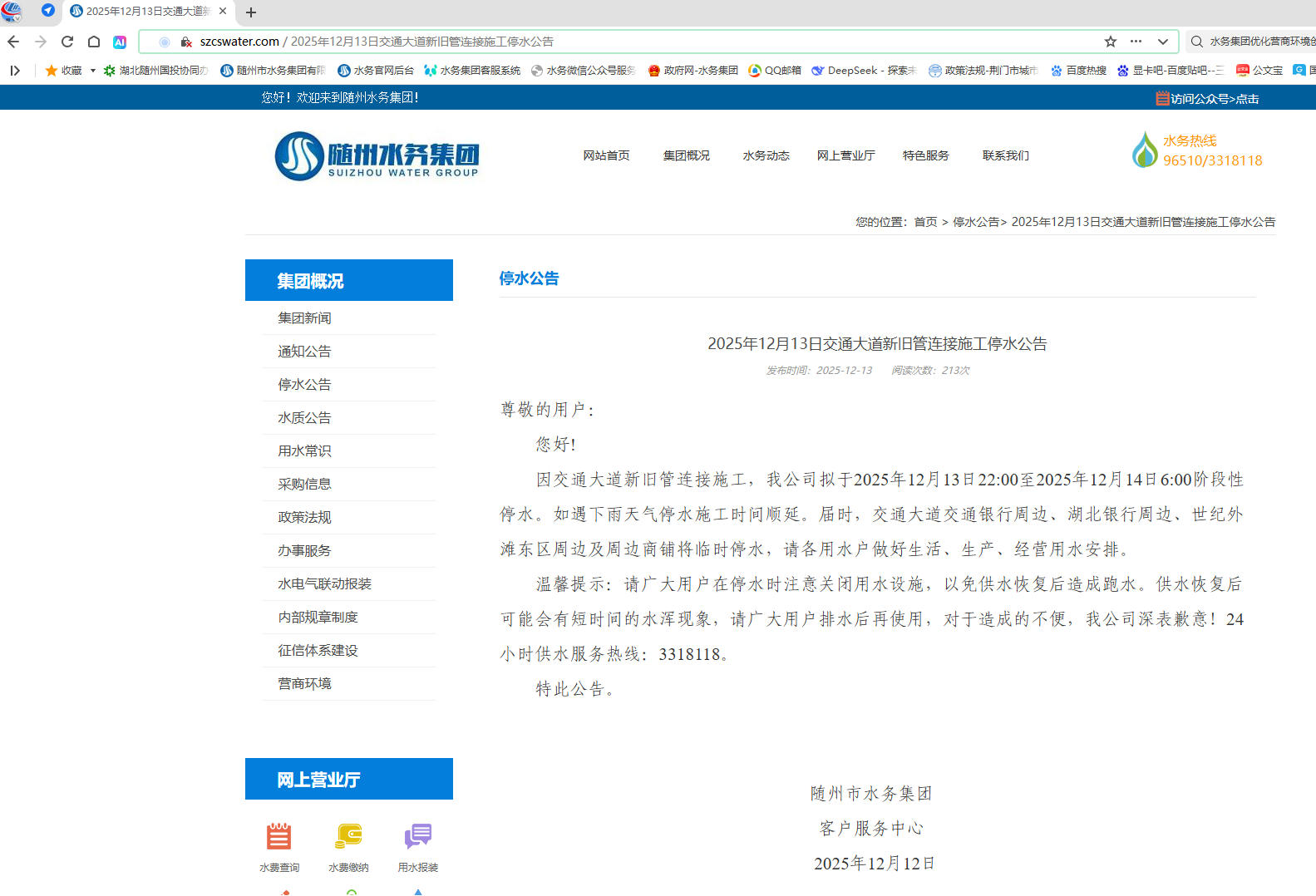Click the browser back arrow
The image size is (1316, 896).
point(13,42)
